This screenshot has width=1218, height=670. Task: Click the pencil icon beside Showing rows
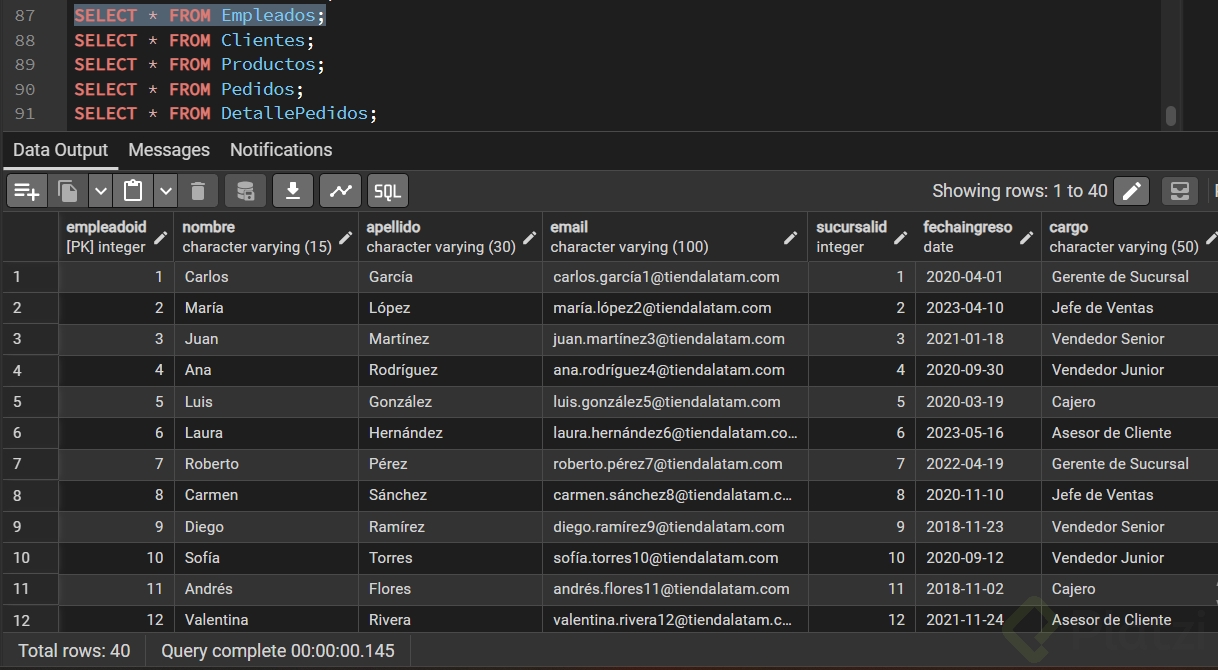(x=1132, y=191)
